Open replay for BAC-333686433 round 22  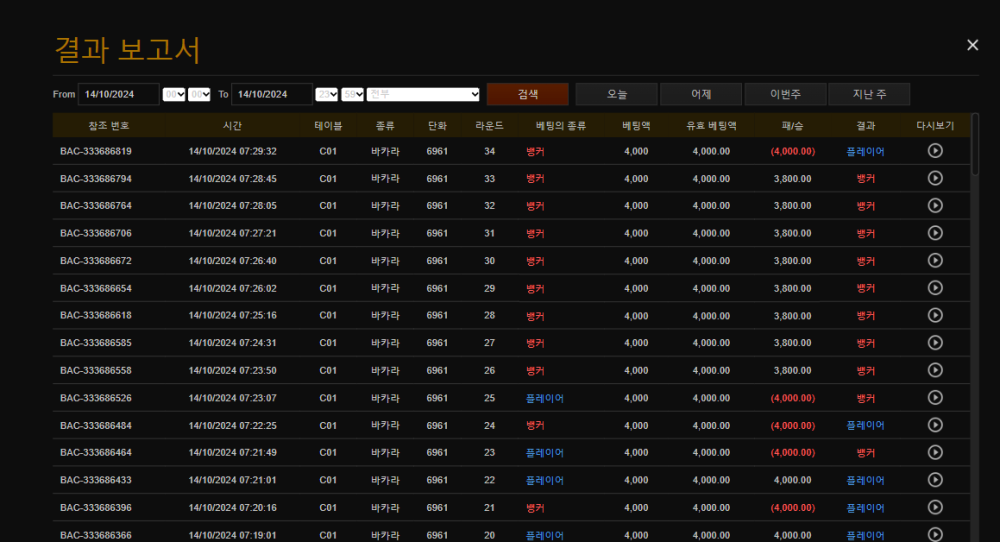[x=935, y=479]
